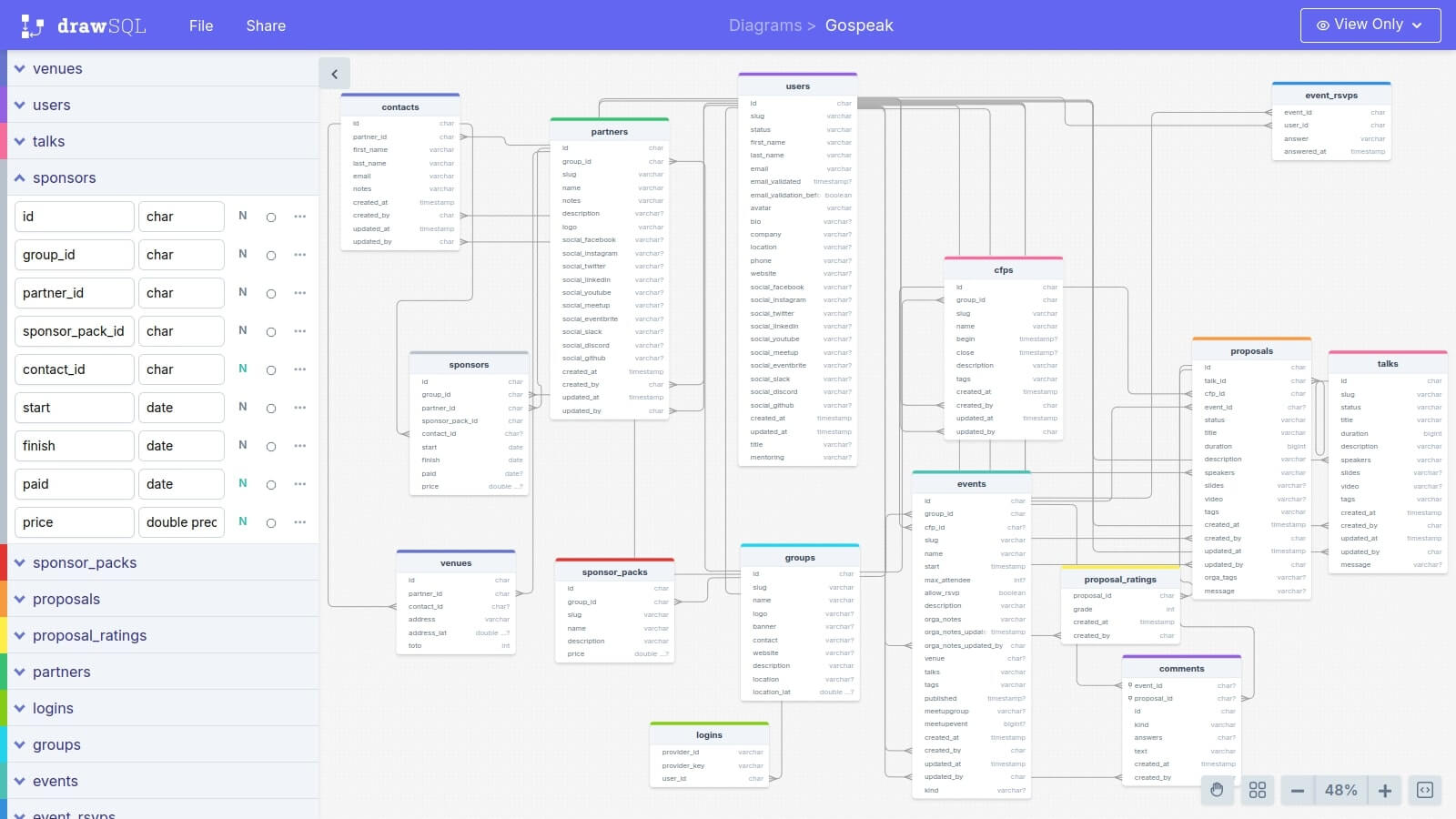
Task: Click the 48% zoom level control
Action: 1340,790
